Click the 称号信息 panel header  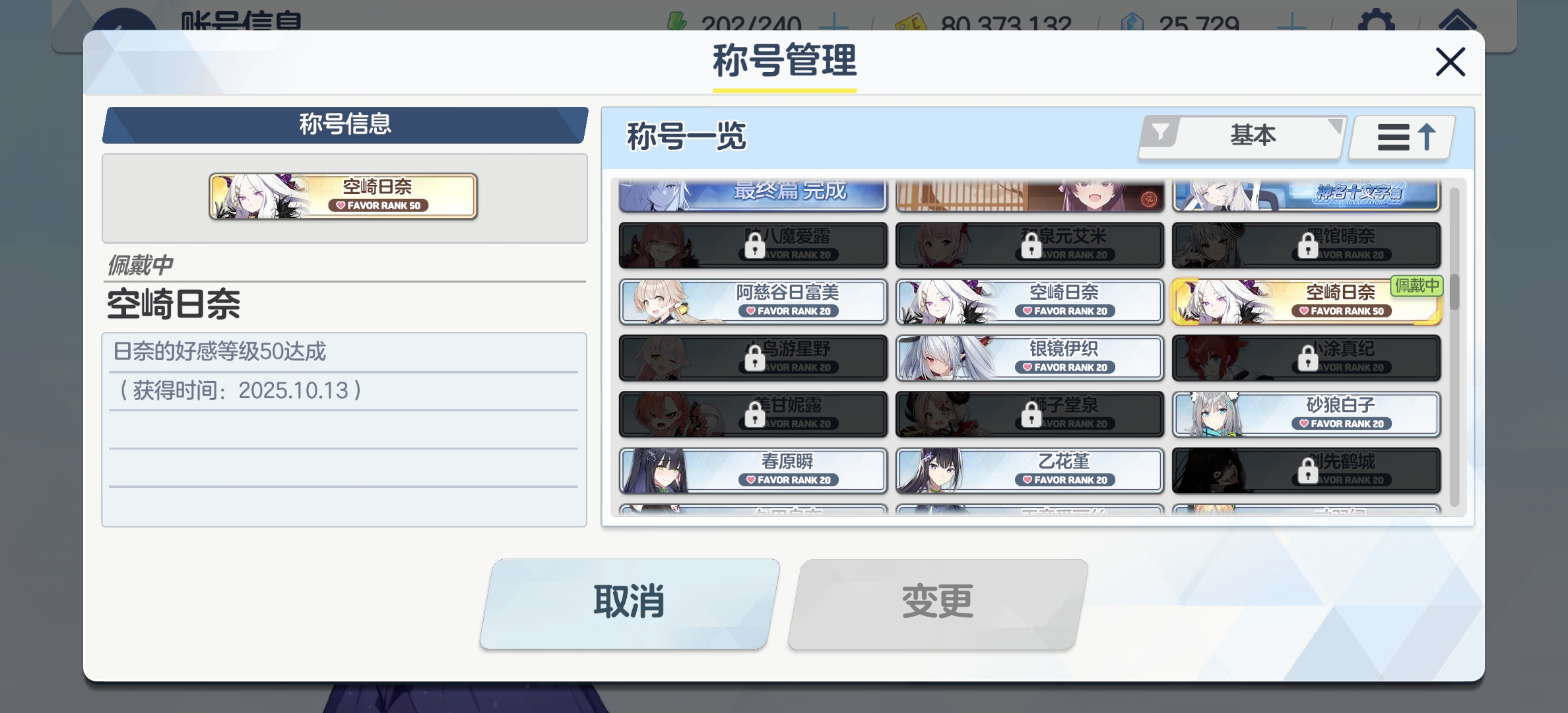coord(345,125)
